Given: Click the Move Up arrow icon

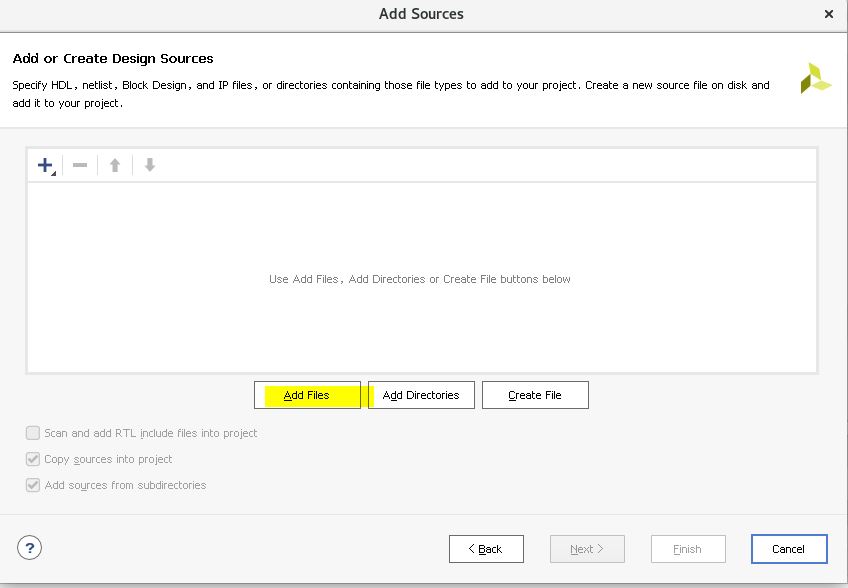Looking at the screenshot, I should coord(115,166).
